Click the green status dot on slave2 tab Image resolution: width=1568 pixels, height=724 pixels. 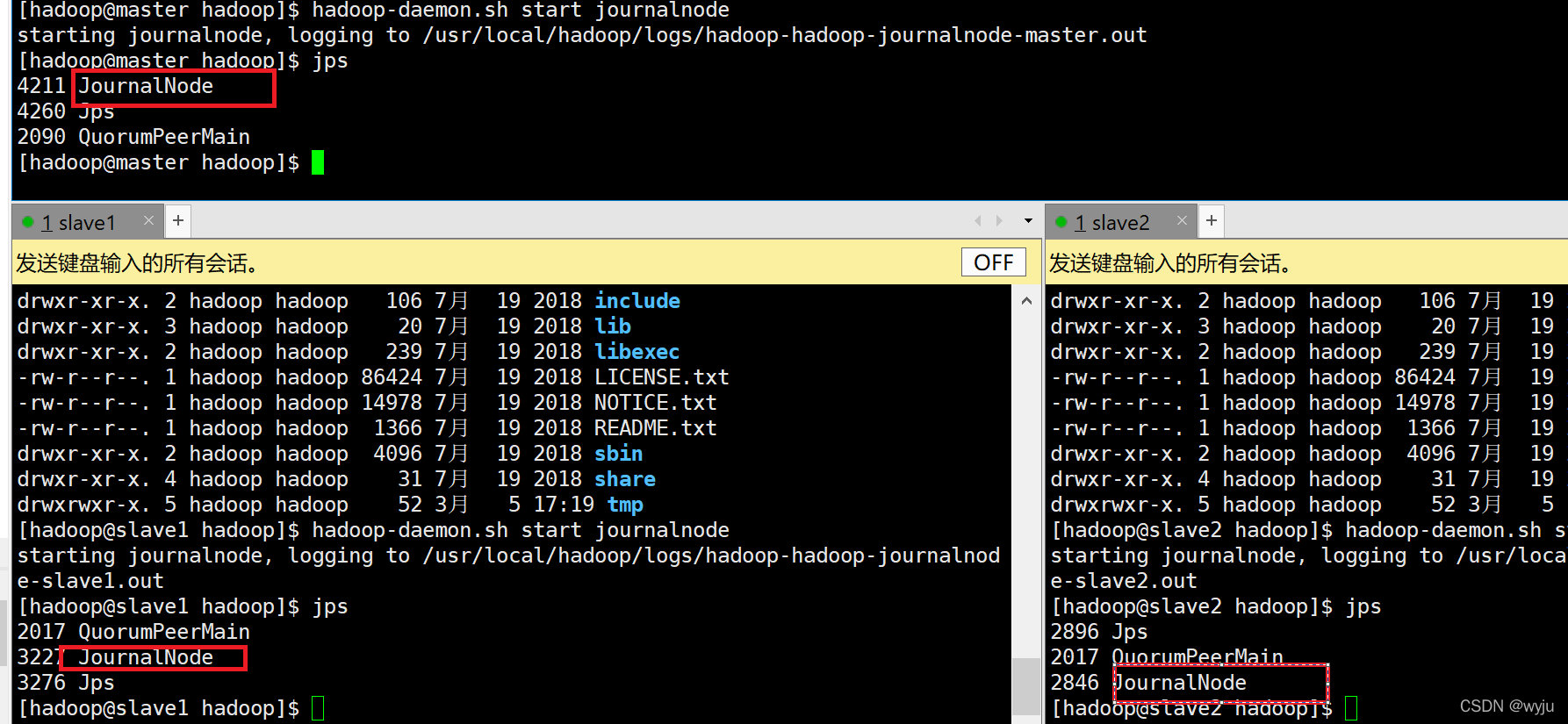point(1061,222)
